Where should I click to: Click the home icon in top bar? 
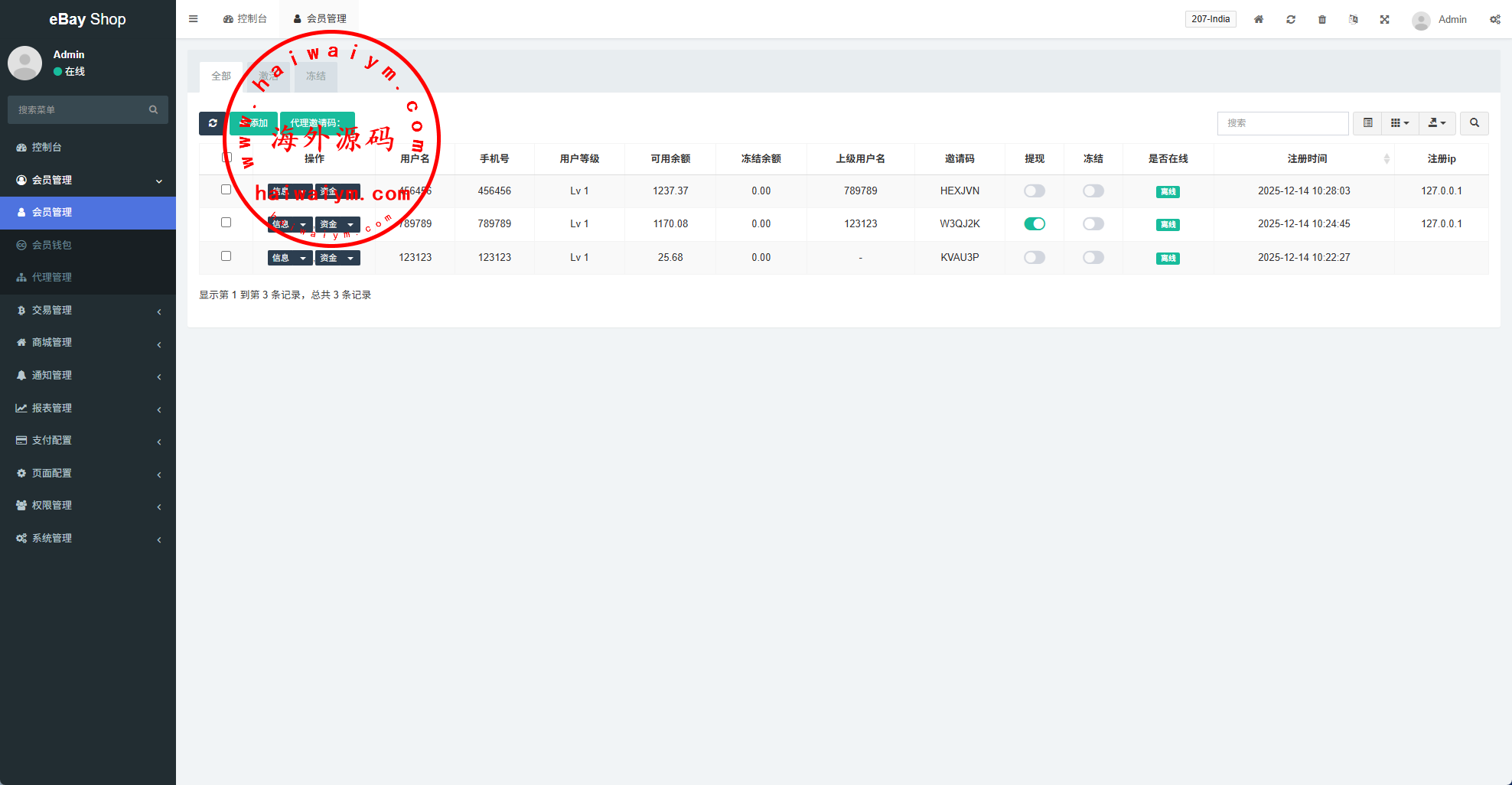1259,19
